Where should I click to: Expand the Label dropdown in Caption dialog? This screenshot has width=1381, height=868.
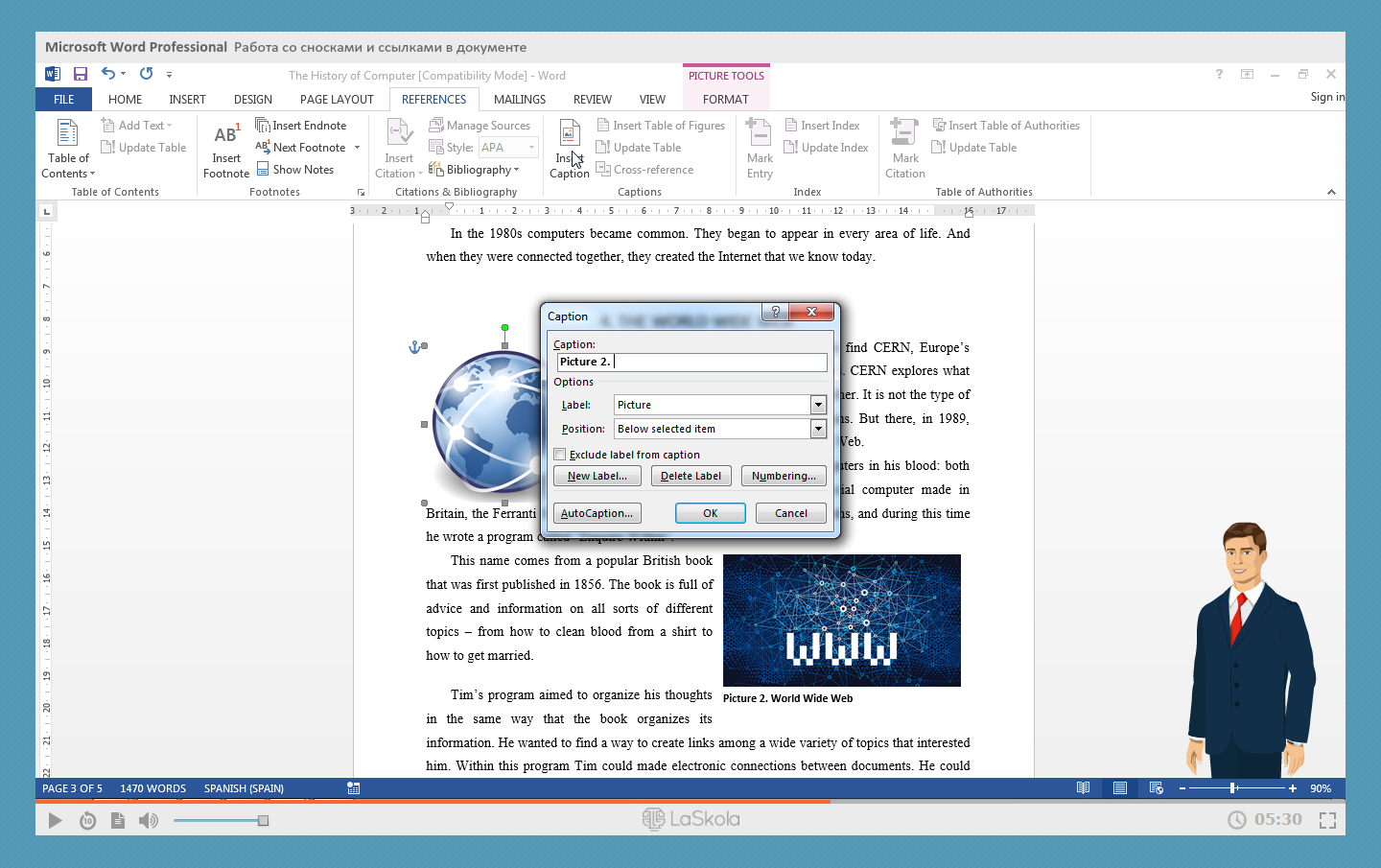[818, 405]
